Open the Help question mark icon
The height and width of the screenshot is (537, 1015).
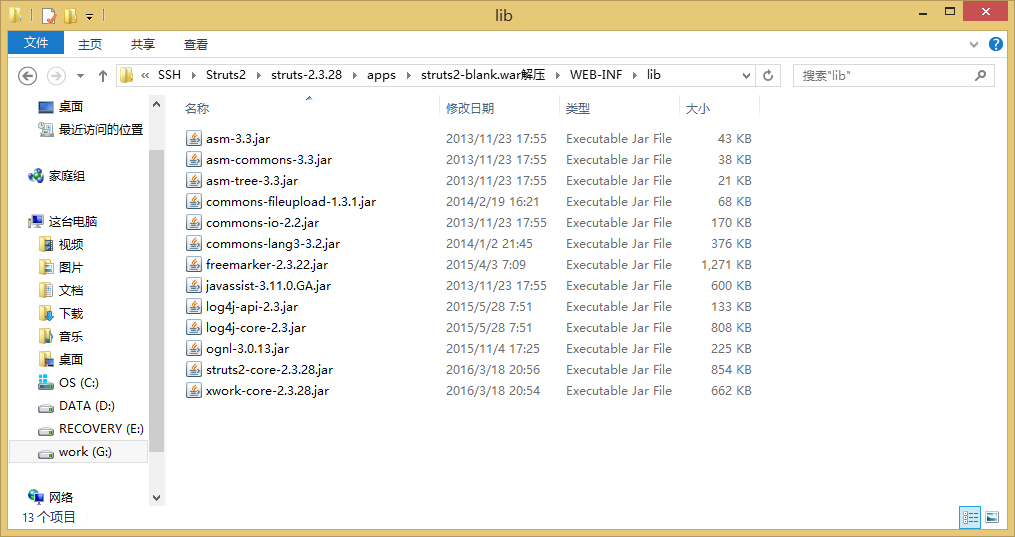point(996,44)
